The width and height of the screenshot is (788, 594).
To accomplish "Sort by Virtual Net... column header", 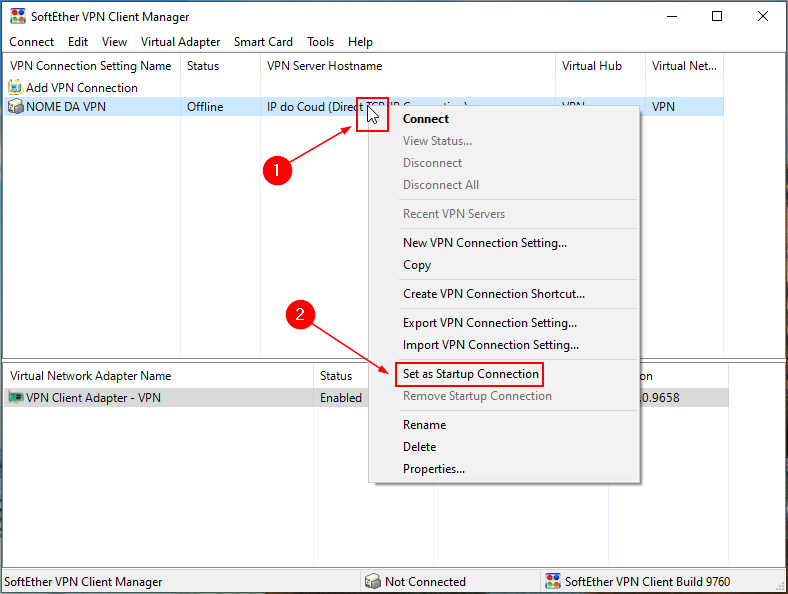I will [x=684, y=66].
